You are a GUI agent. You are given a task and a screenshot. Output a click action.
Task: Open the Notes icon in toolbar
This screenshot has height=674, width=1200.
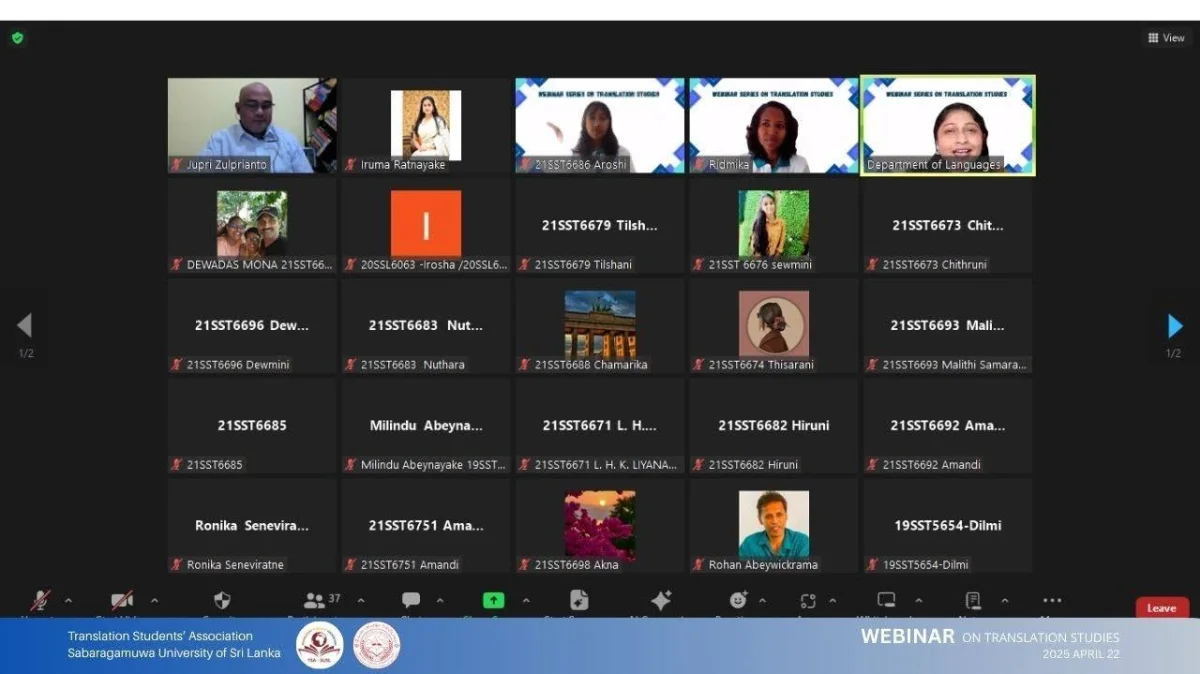tap(973, 600)
